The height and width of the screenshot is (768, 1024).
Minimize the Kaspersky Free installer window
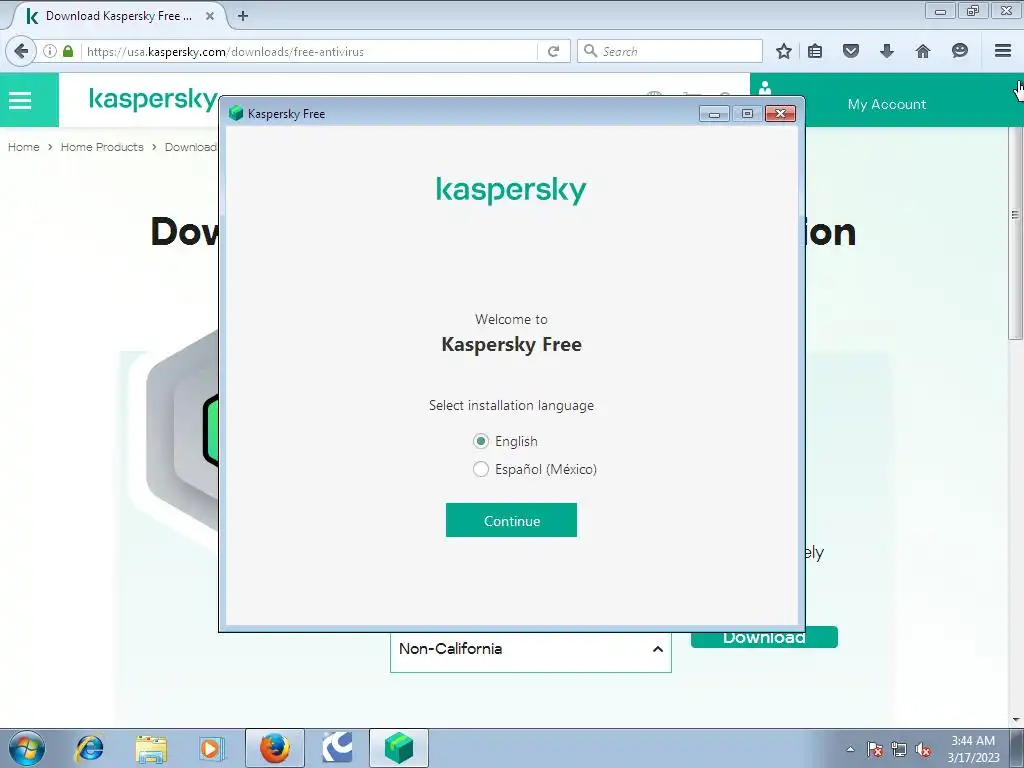(714, 114)
